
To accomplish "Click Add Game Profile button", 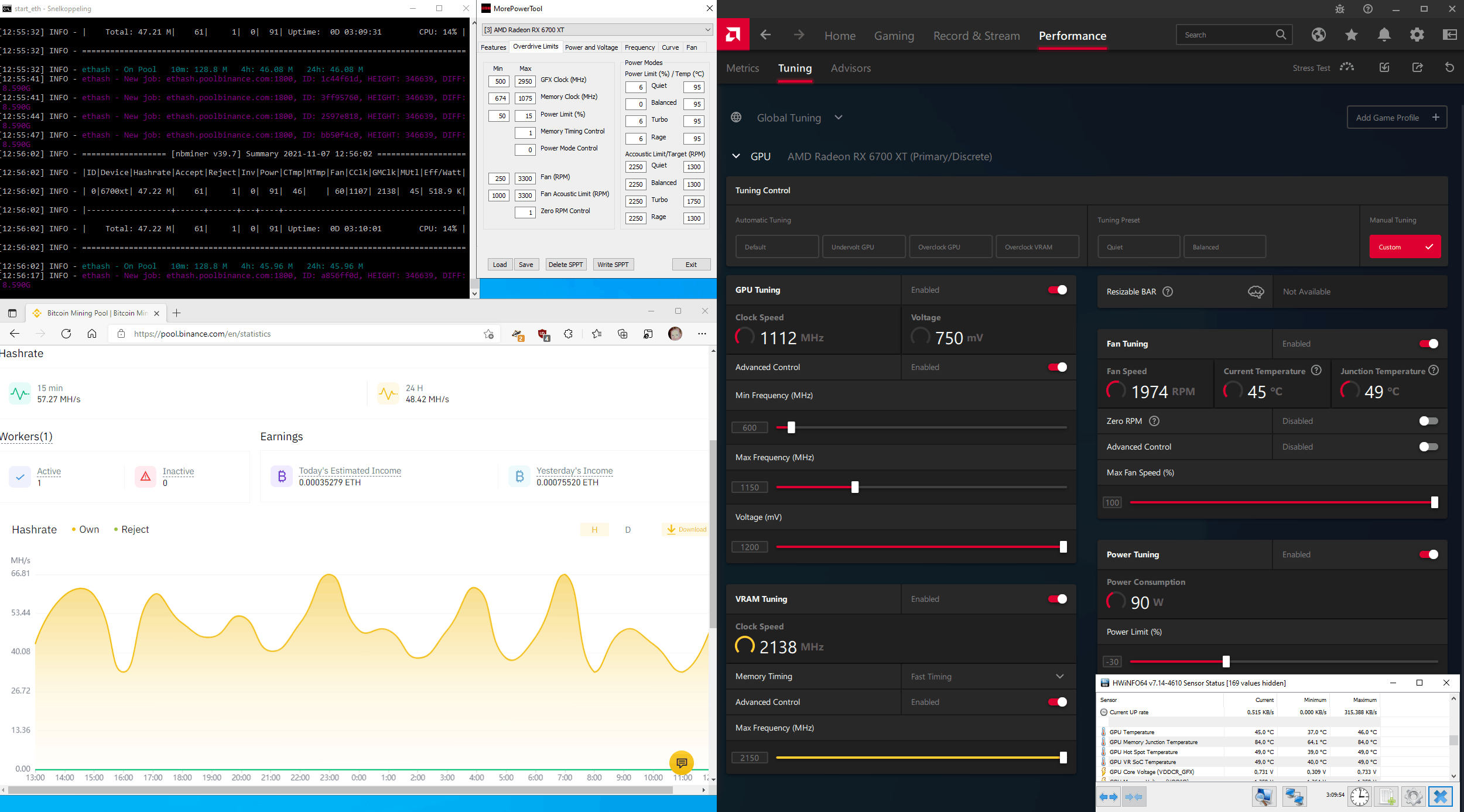I will point(1397,118).
